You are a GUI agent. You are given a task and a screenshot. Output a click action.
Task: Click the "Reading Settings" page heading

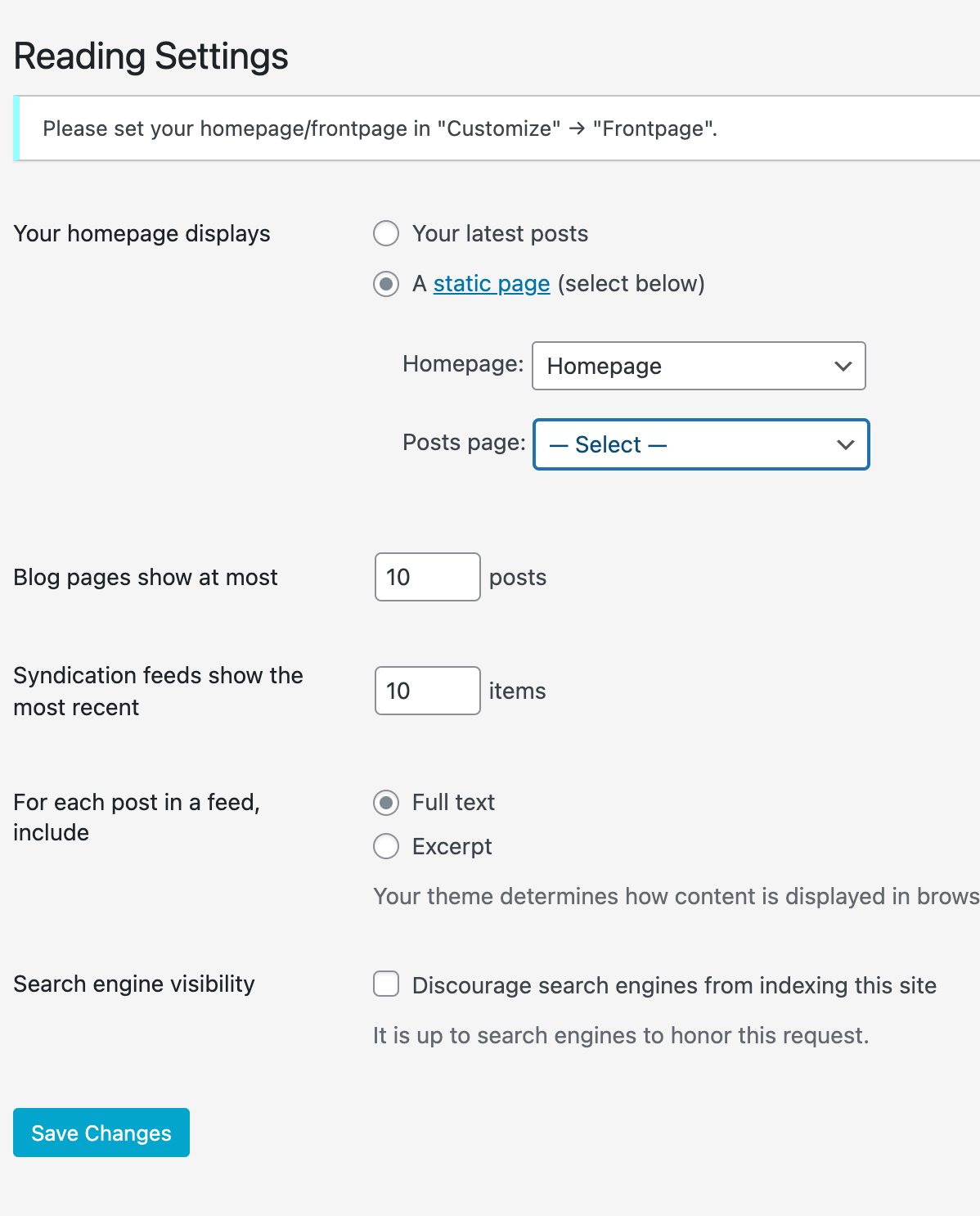point(151,56)
